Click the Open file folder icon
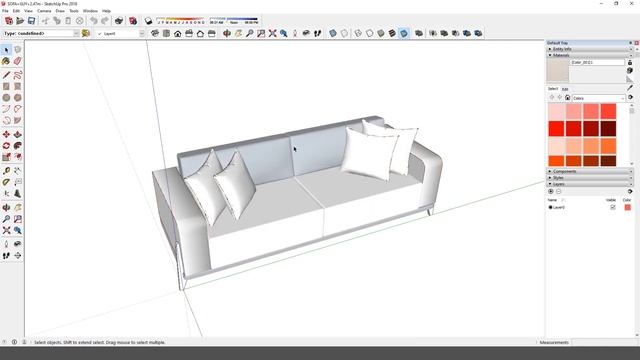This screenshot has width=640, height=360. point(20,21)
